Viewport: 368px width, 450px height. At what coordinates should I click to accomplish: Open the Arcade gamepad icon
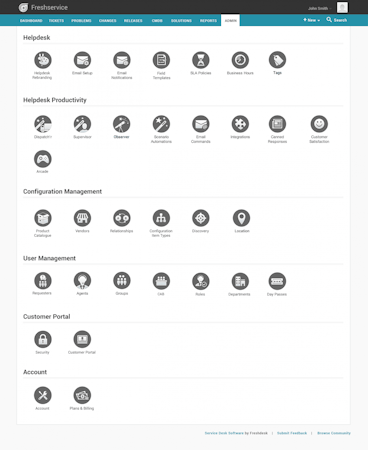pyautogui.click(x=43, y=159)
